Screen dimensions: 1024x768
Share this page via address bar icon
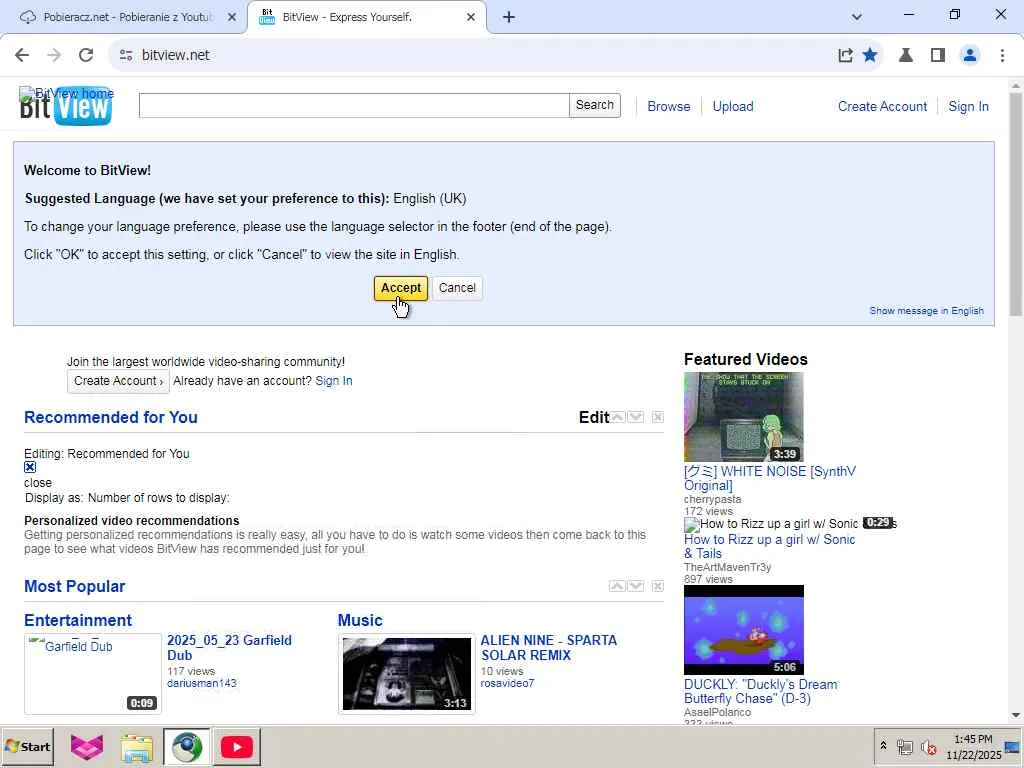[845, 56]
